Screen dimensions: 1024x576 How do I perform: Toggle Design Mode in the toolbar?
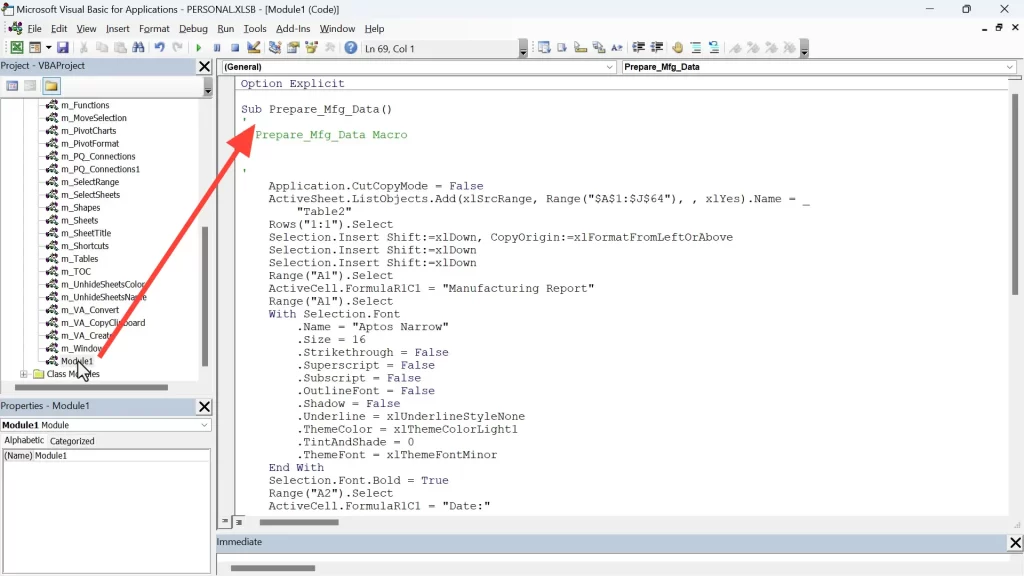254,48
